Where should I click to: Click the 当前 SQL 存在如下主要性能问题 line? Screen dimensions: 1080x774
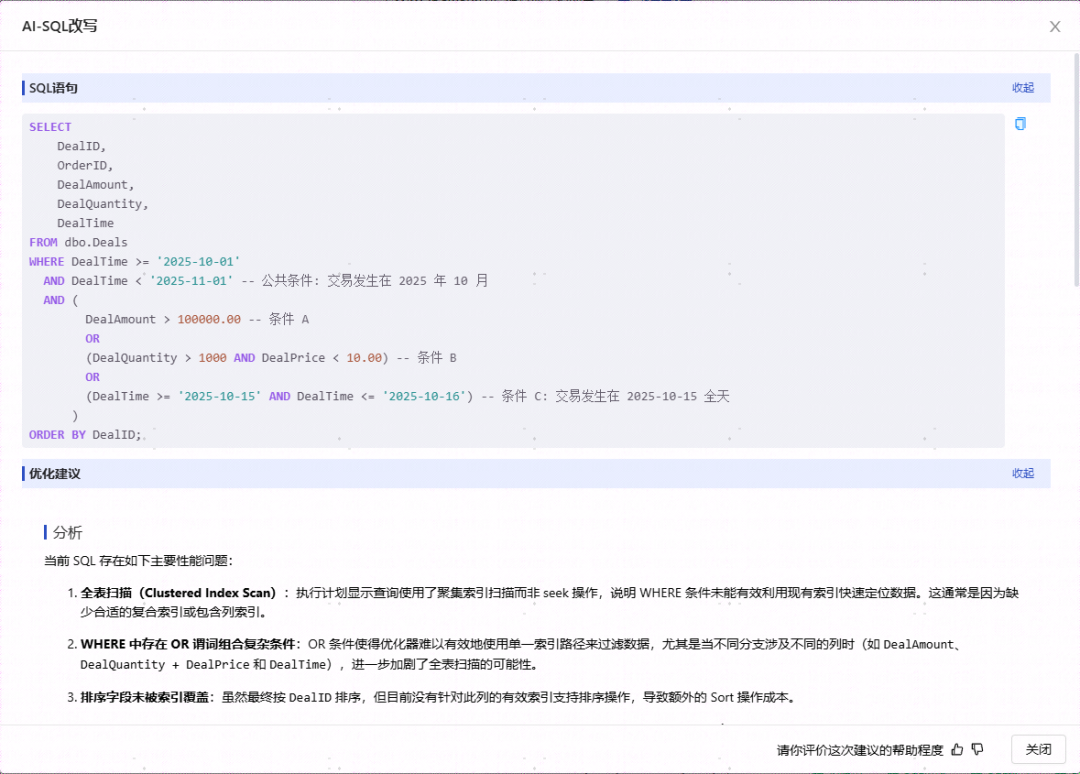click(x=138, y=561)
